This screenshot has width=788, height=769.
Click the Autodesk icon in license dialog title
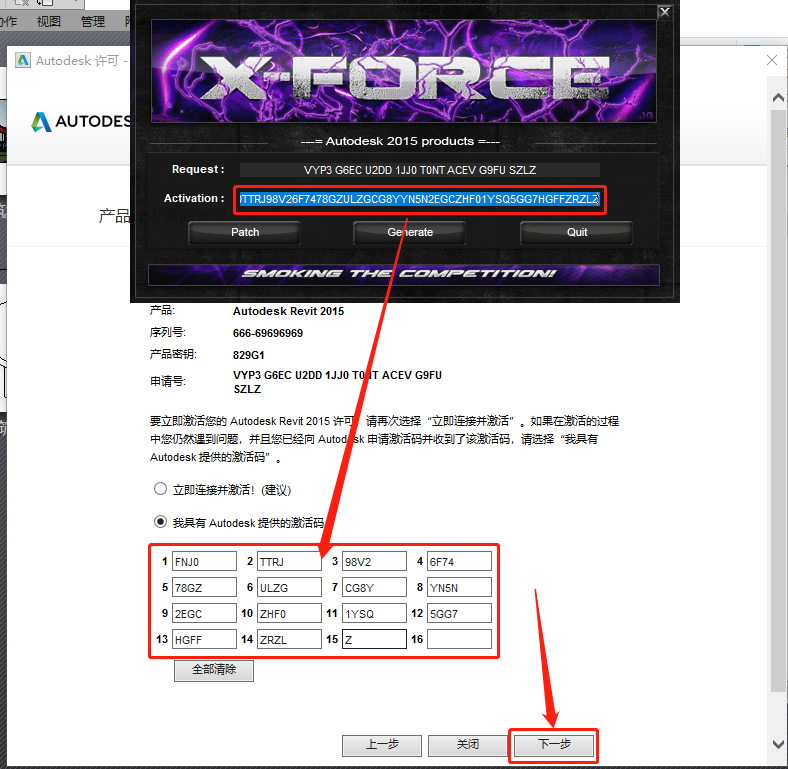click(x=23, y=60)
